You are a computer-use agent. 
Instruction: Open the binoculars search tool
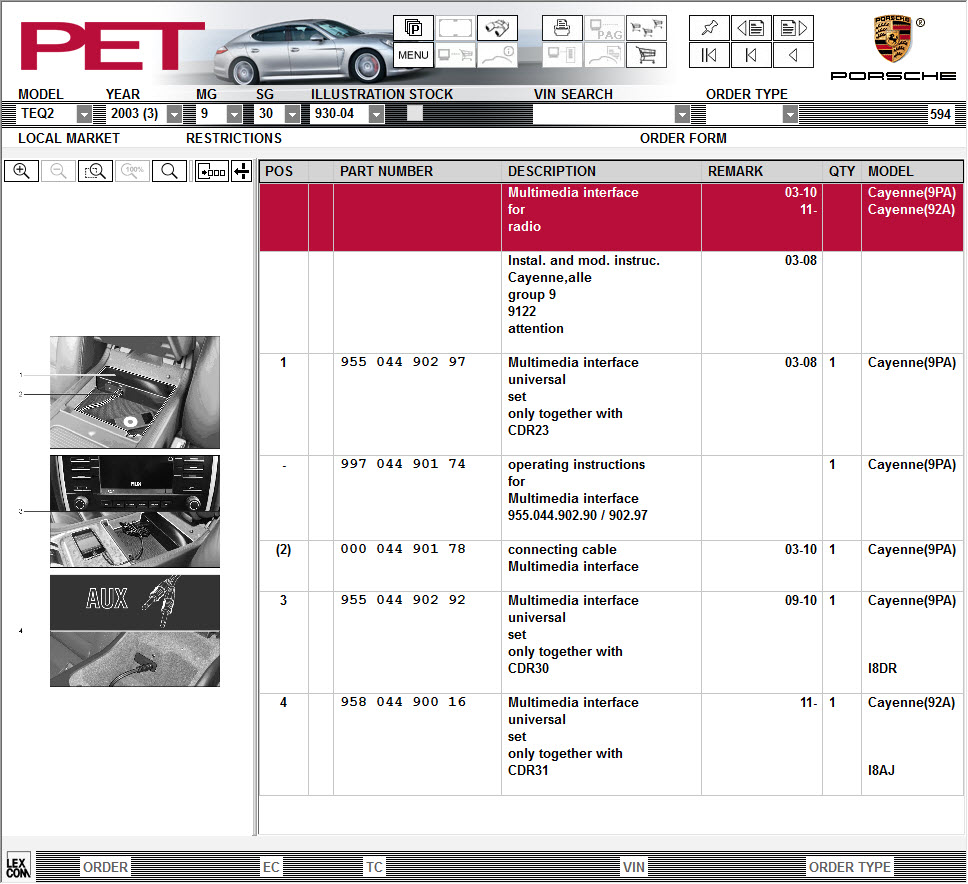click(x=498, y=28)
